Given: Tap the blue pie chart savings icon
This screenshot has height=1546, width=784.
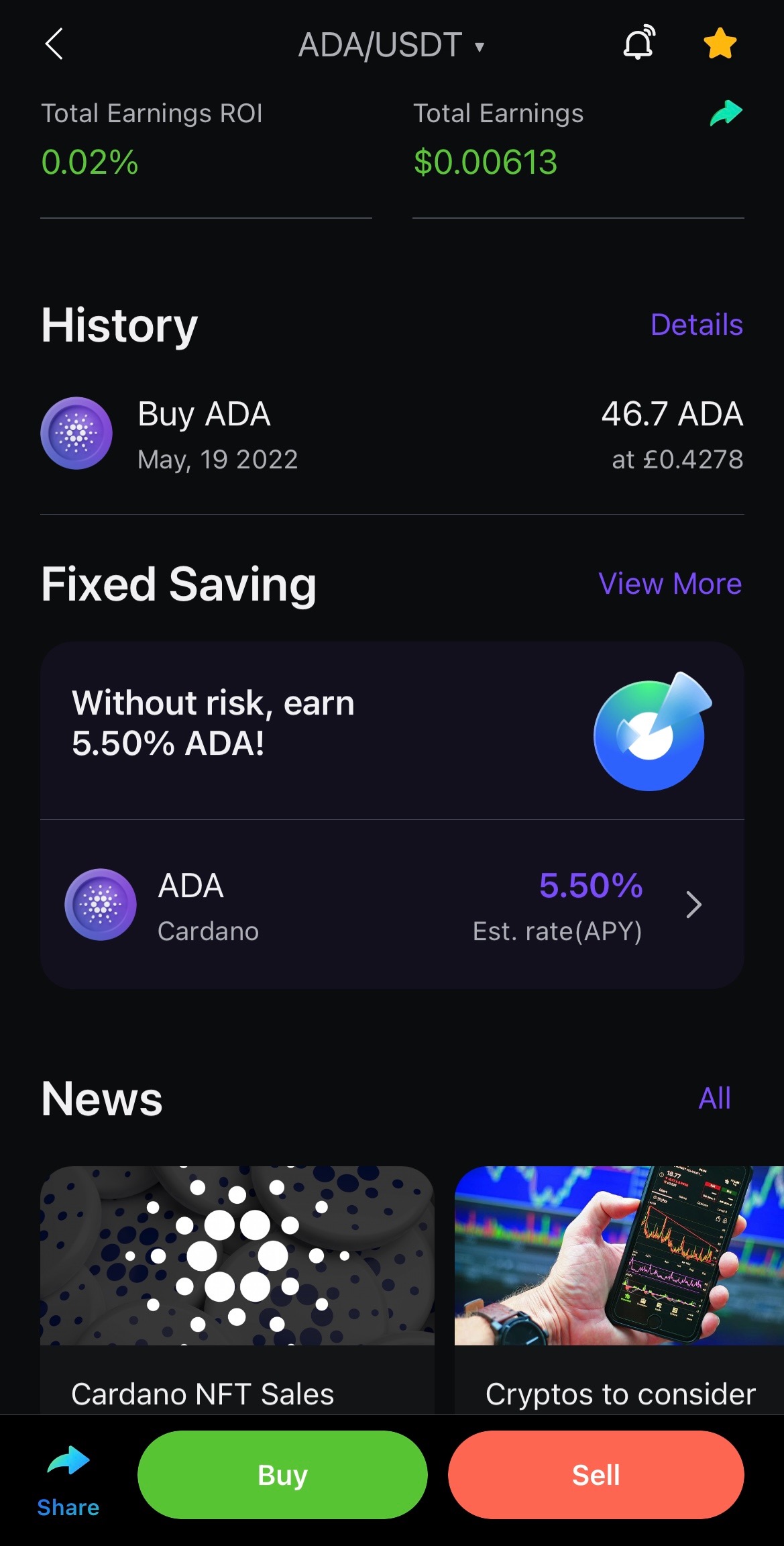Looking at the screenshot, I should 652,731.
